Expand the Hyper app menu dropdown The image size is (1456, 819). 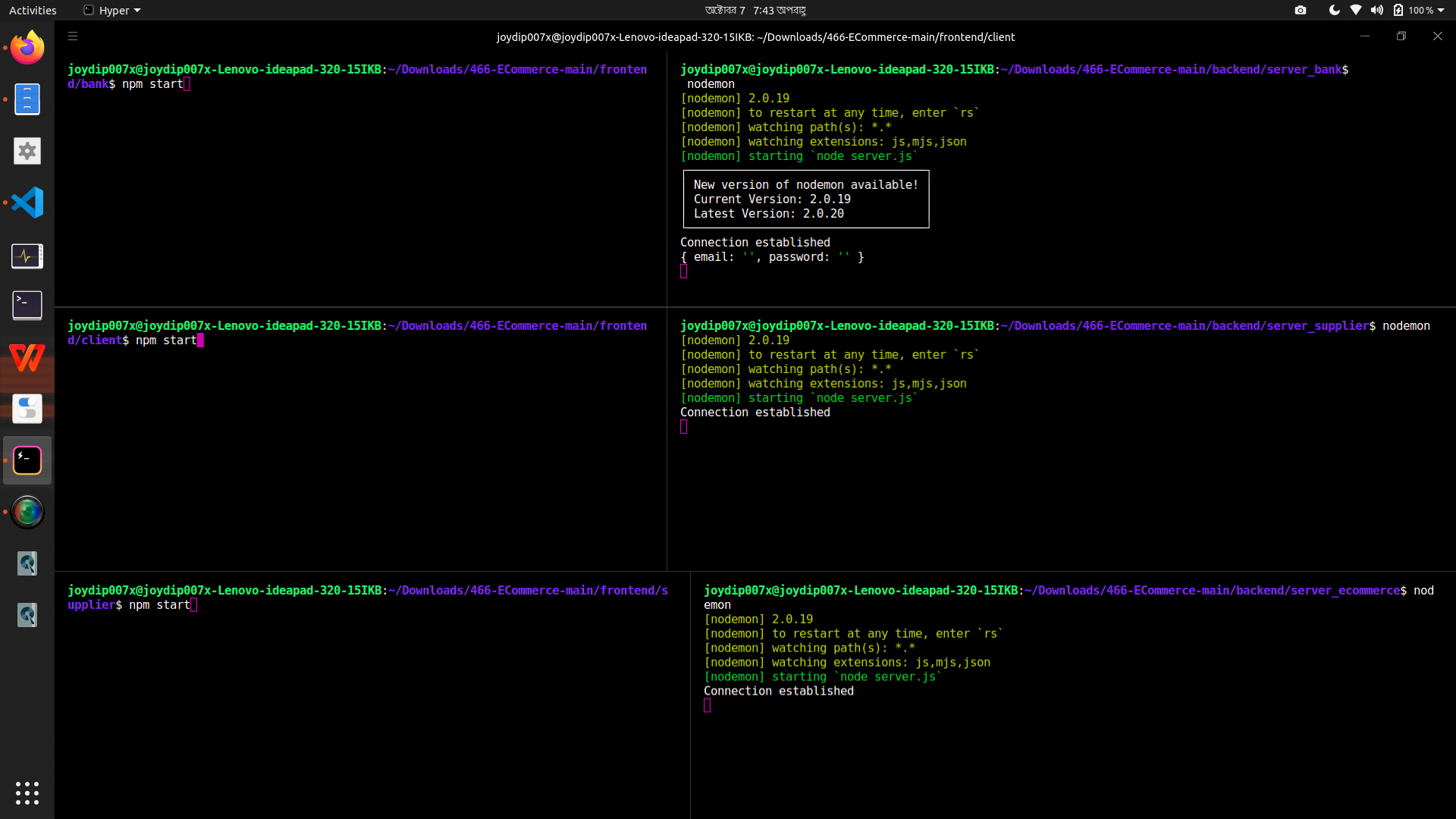click(x=113, y=11)
